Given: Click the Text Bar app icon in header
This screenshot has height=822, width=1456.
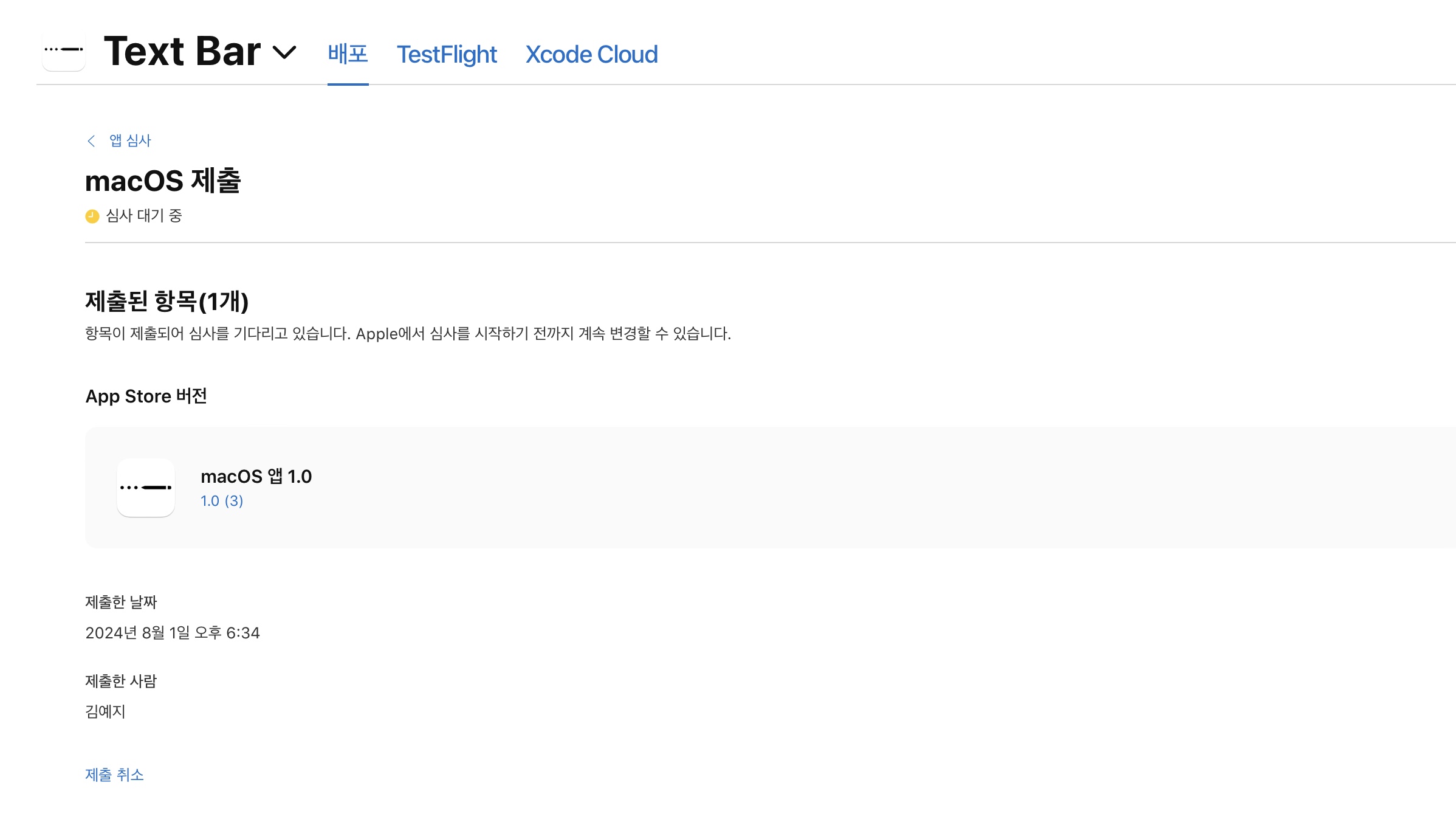Looking at the screenshot, I should coord(64,50).
